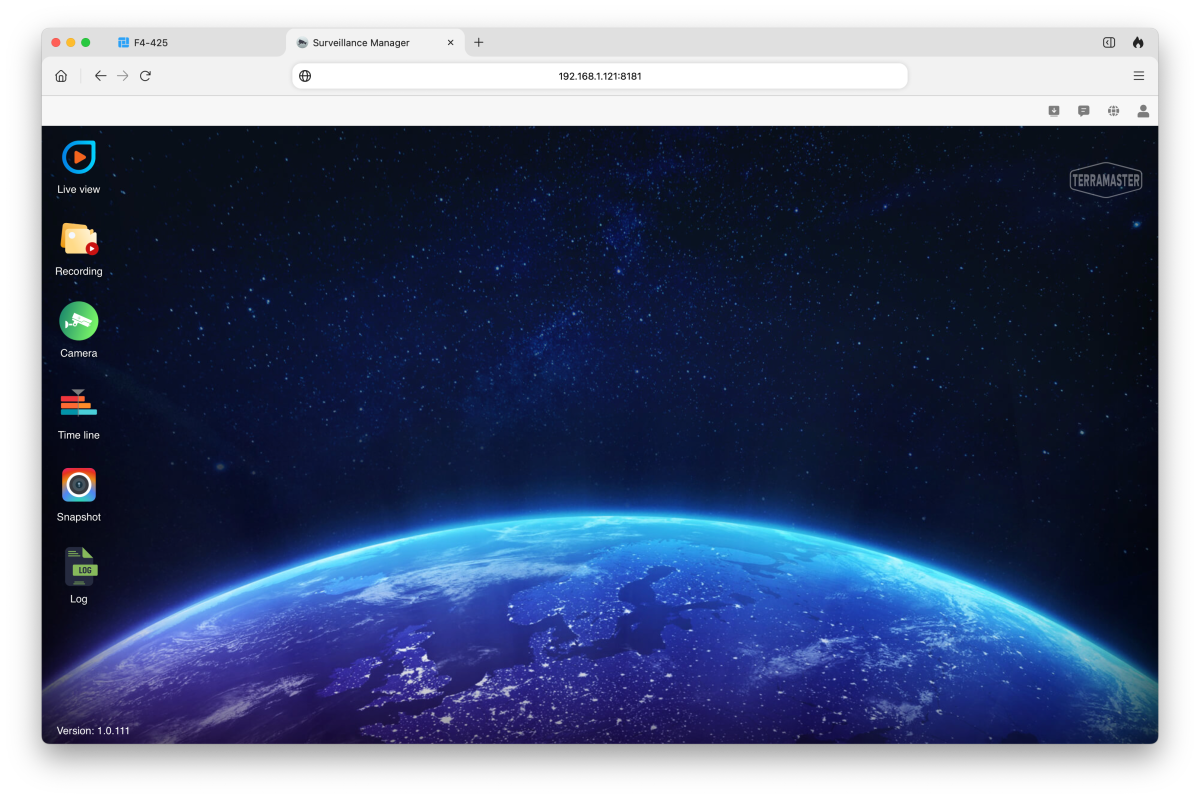1200x799 pixels.
Task: Open the messages speech-bubble icon
Action: click(1084, 111)
